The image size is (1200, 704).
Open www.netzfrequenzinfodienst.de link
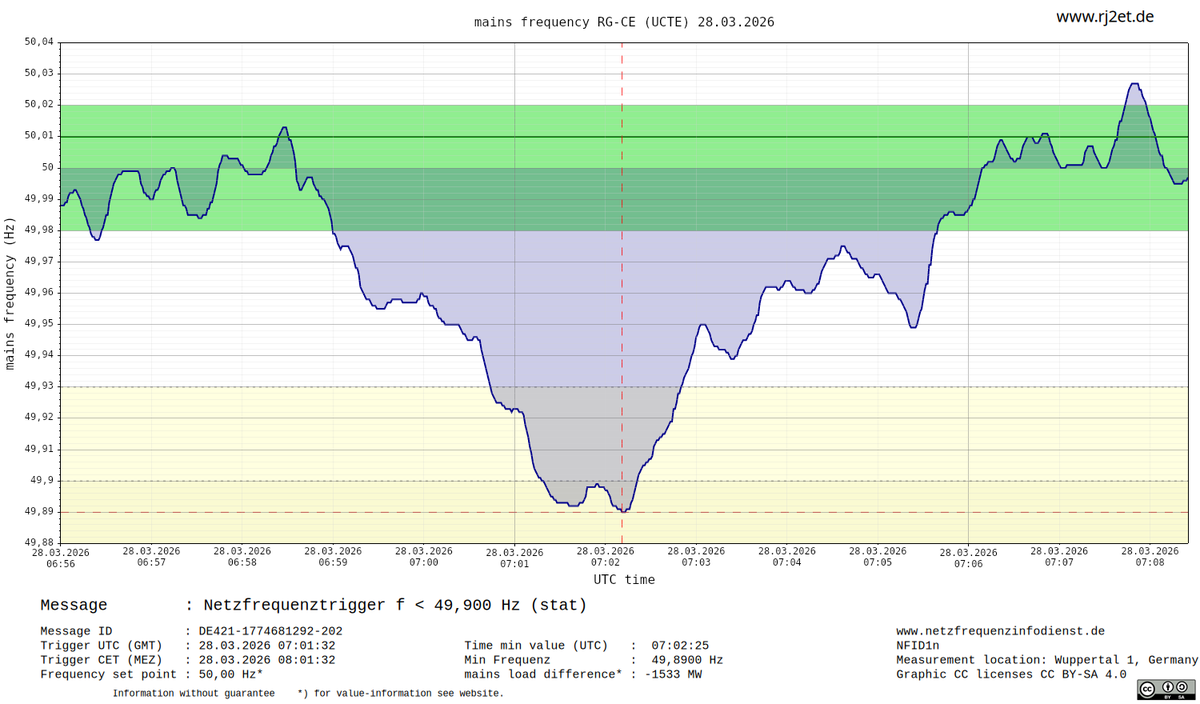pyautogui.click(x=1000, y=631)
